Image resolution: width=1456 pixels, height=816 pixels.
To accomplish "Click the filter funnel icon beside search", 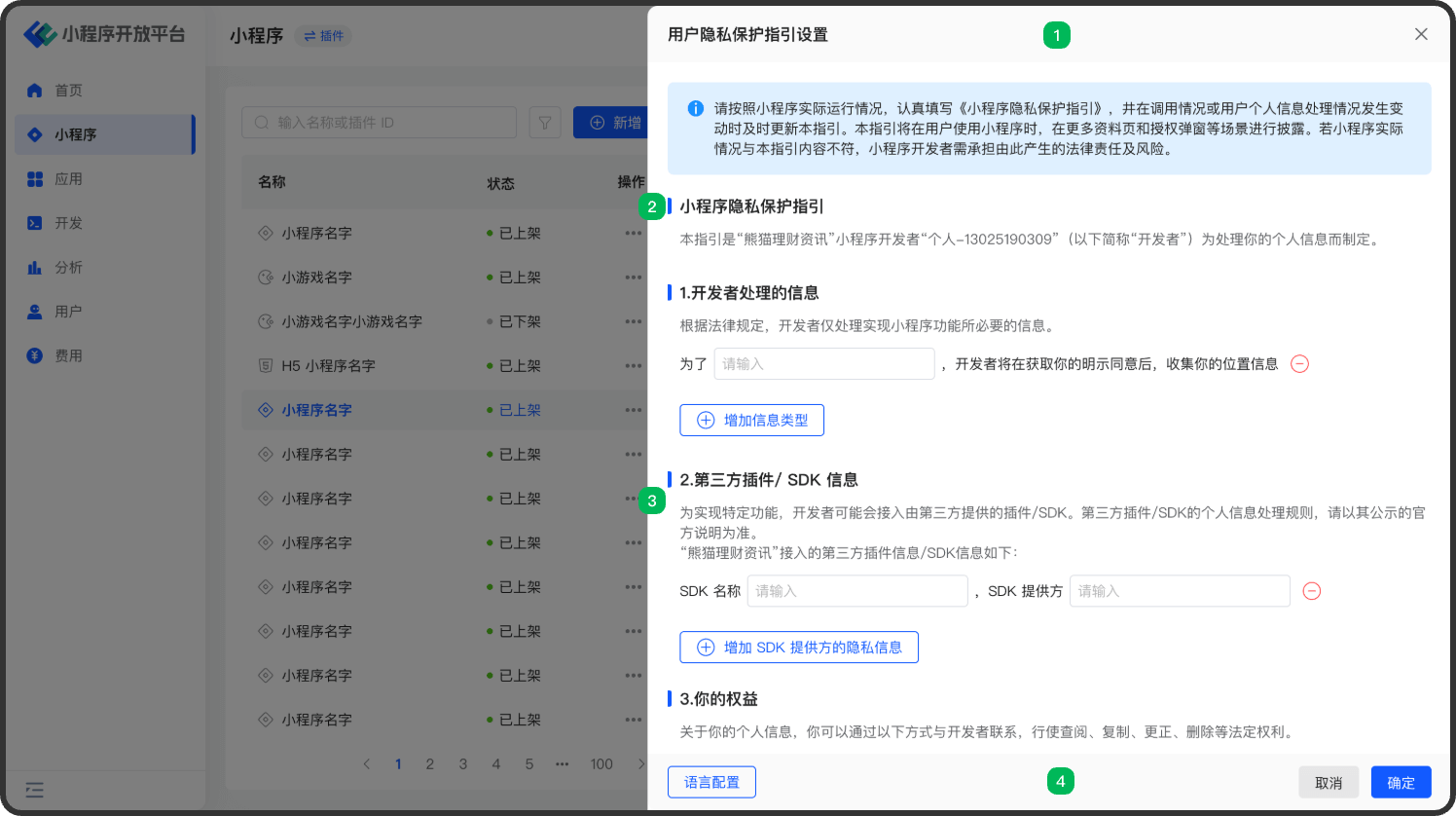I will [545, 123].
